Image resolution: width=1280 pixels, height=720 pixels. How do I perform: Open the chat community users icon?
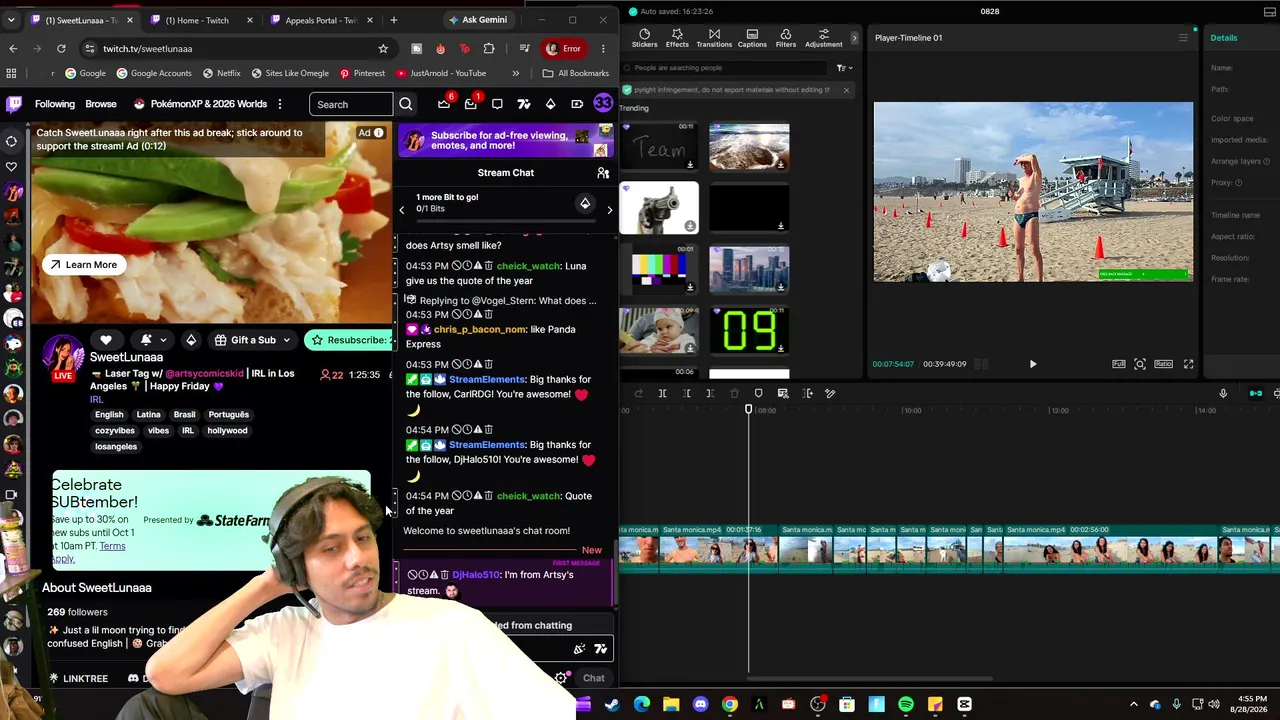coord(603,173)
